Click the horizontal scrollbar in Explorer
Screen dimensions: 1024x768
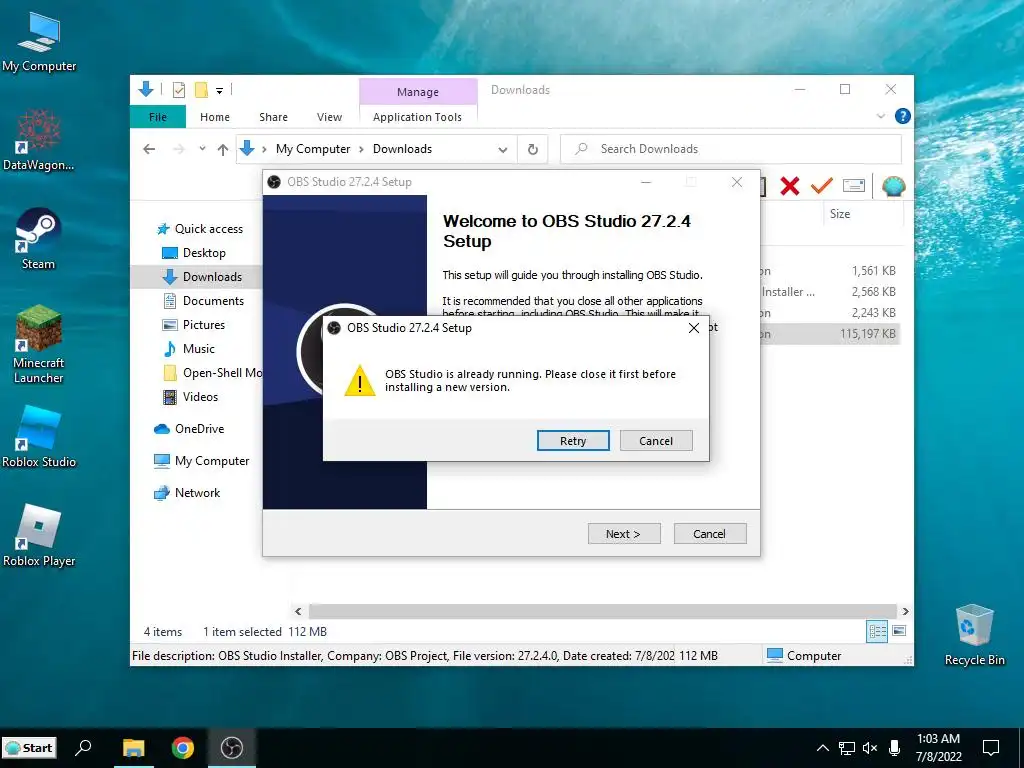click(602, 611)
